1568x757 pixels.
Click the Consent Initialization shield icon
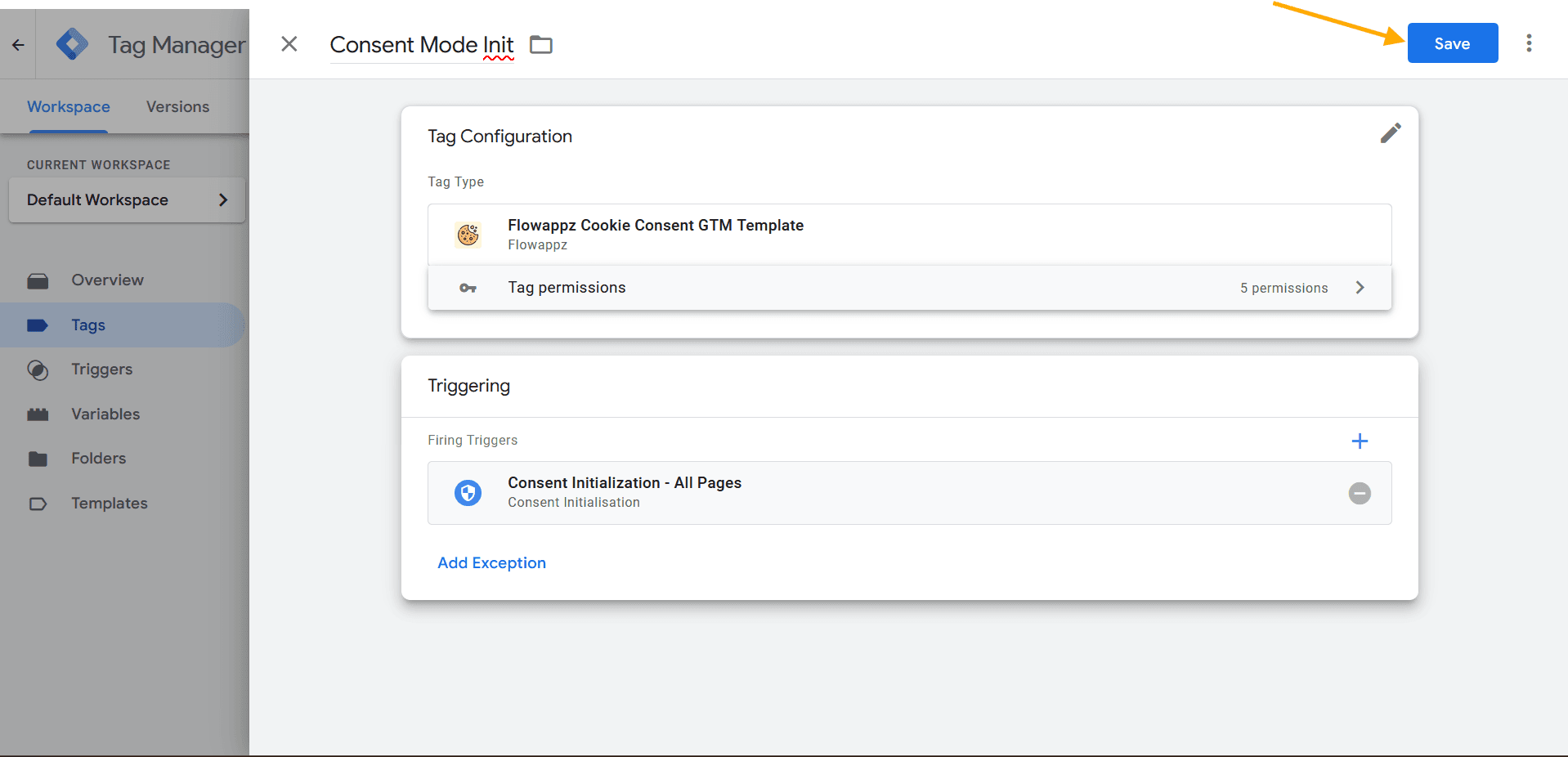(x=468, y=493)
